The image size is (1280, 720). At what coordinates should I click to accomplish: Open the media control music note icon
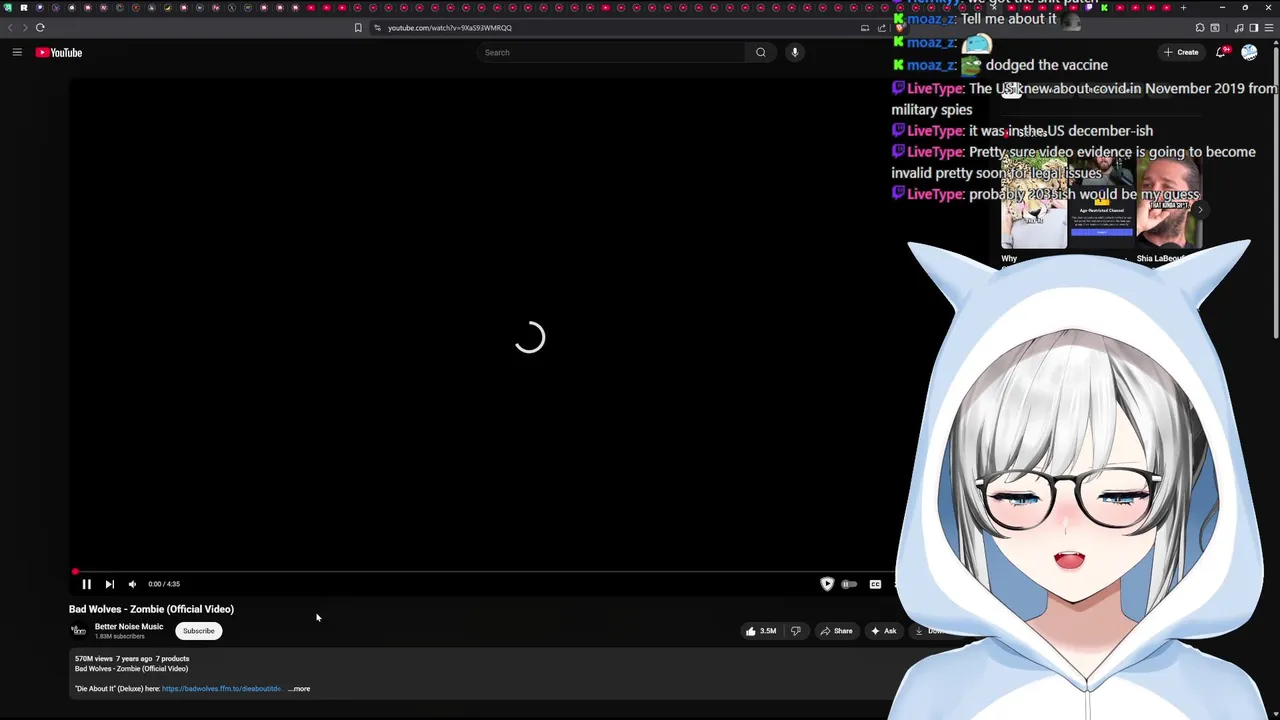[x=1240, y=28]
